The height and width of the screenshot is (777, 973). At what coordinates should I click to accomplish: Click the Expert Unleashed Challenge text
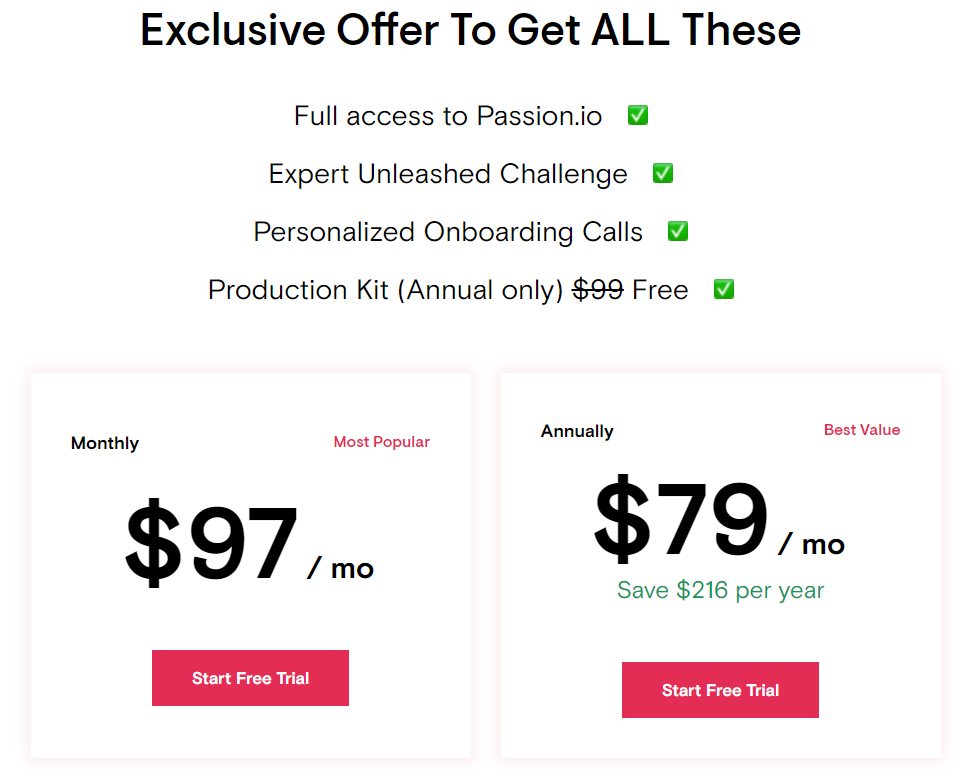447,174
